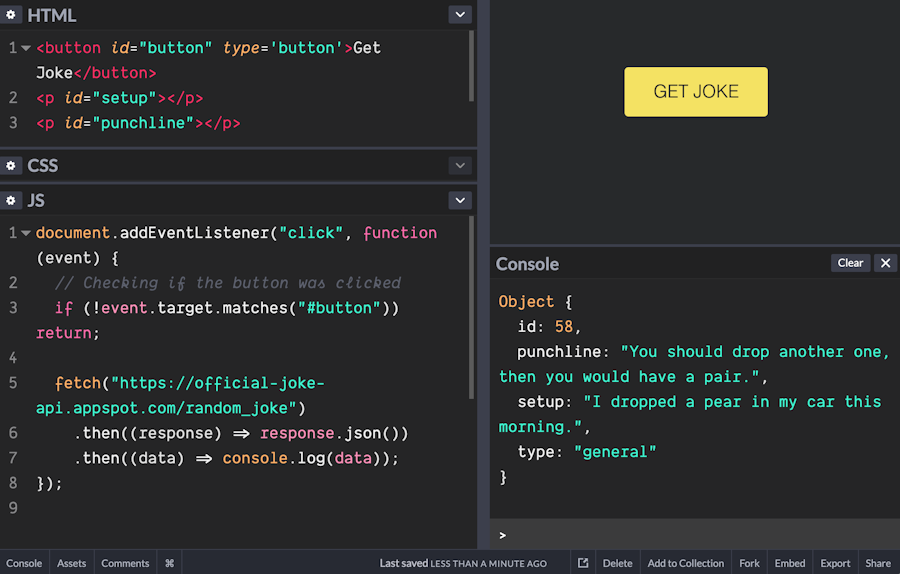Click the console command input line
This screenshot has width=900, height=574.
click(x=700, y=535)
